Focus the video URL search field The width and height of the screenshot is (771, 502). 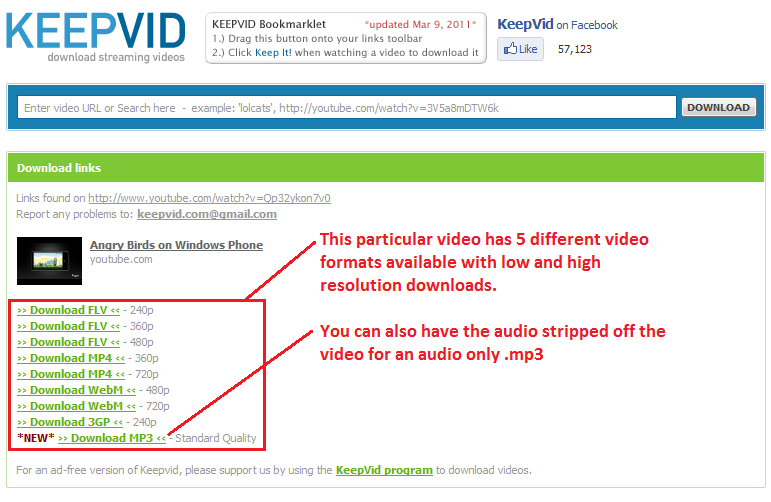coord(347,108)
